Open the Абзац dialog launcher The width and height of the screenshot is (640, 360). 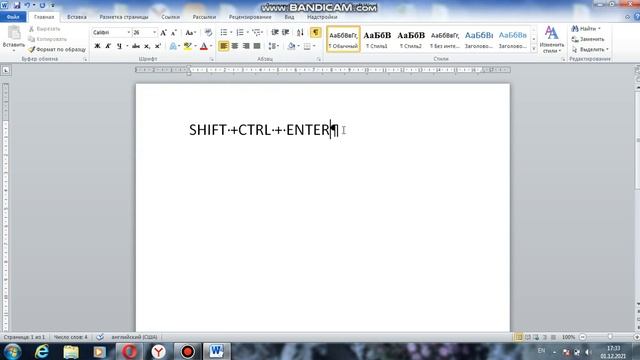319,60
